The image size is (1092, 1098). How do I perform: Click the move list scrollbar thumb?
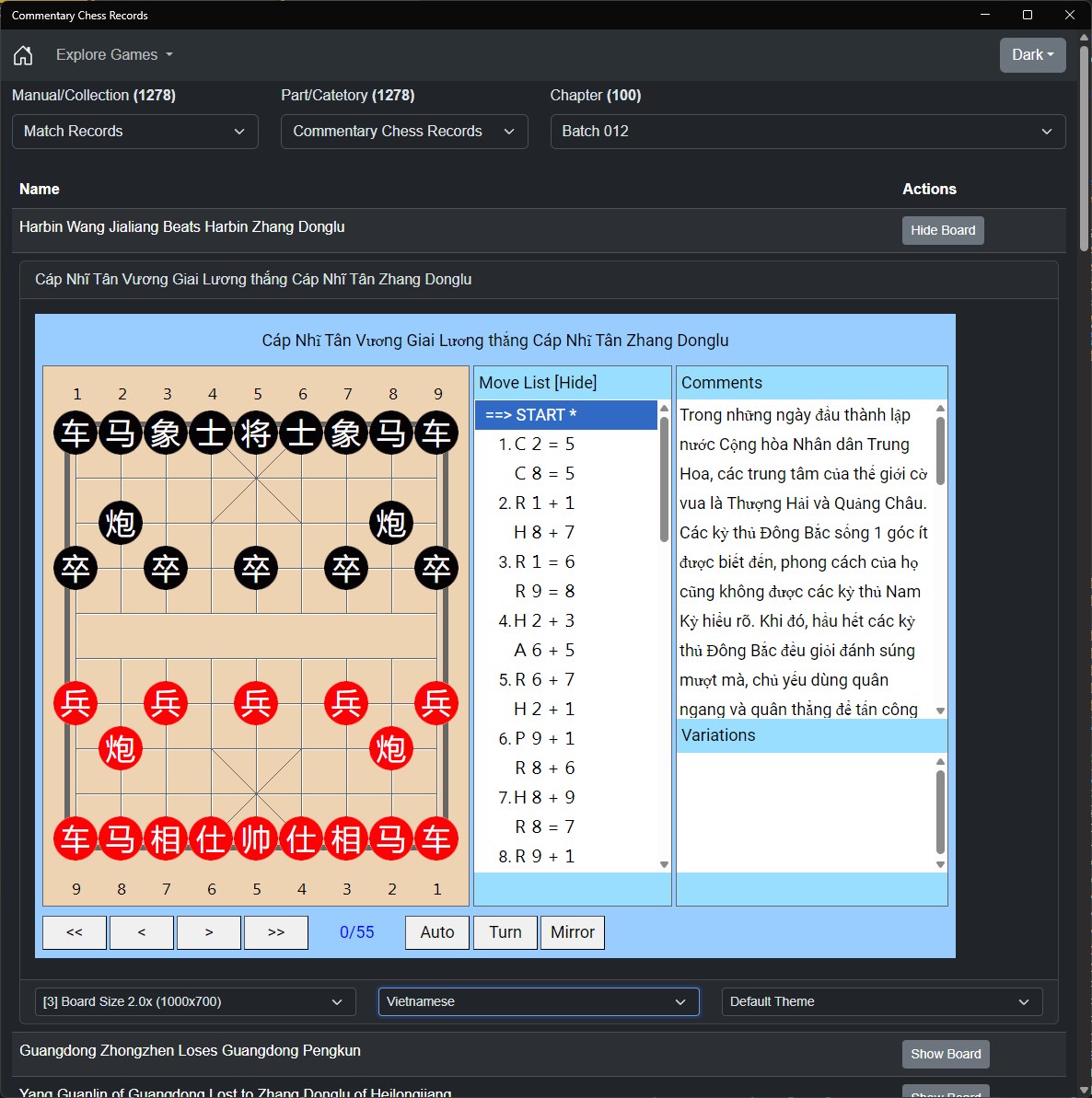(664, 479)
